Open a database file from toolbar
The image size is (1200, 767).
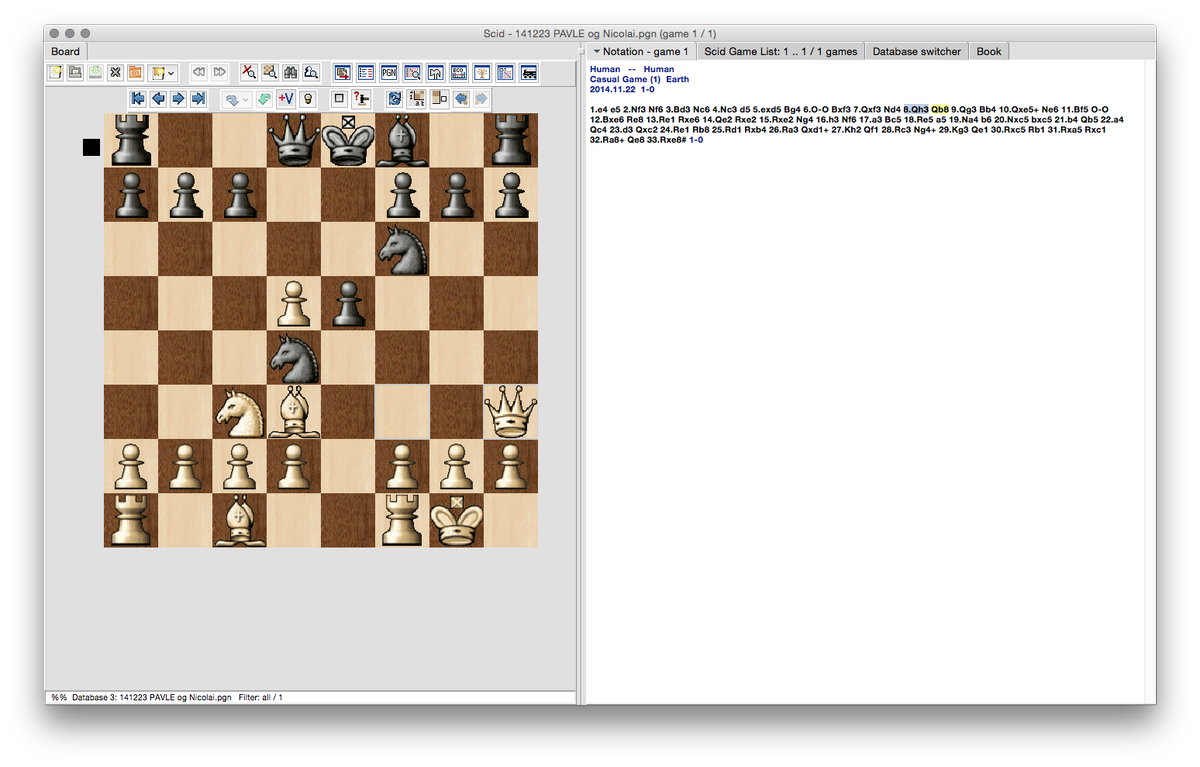tap(75, 72)
